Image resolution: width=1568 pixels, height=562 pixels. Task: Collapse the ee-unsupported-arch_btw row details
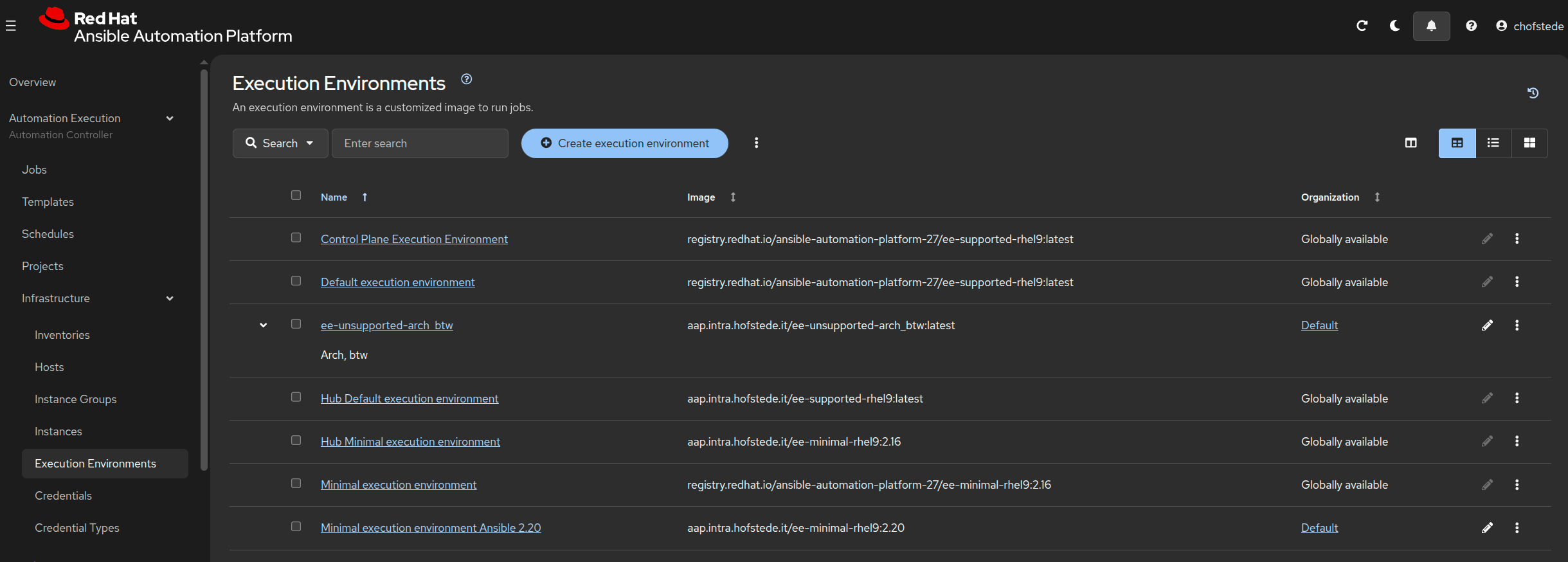pos(263,325)
